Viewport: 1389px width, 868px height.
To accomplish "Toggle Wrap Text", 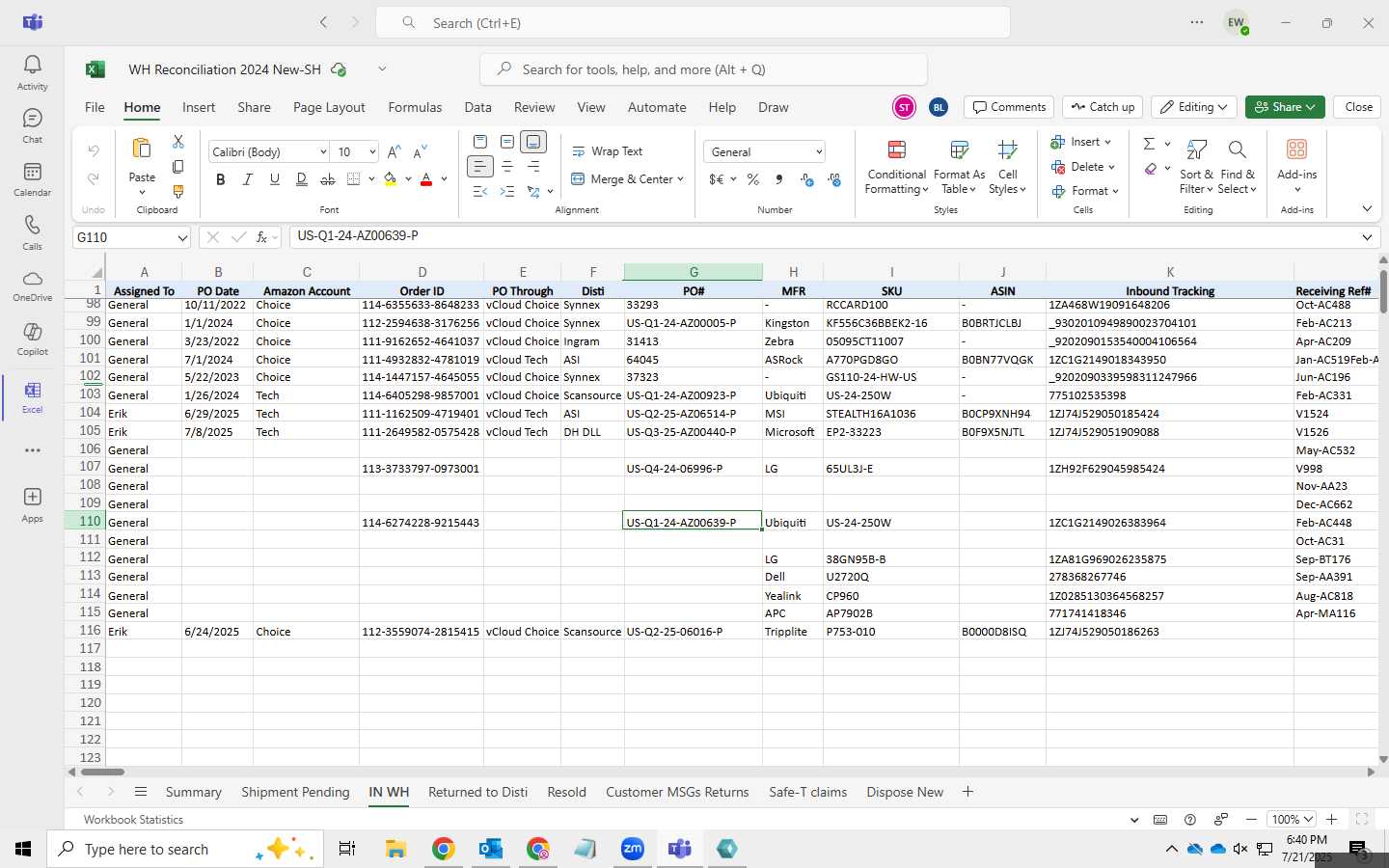I will pyautogui.click(x=608, y=151).
